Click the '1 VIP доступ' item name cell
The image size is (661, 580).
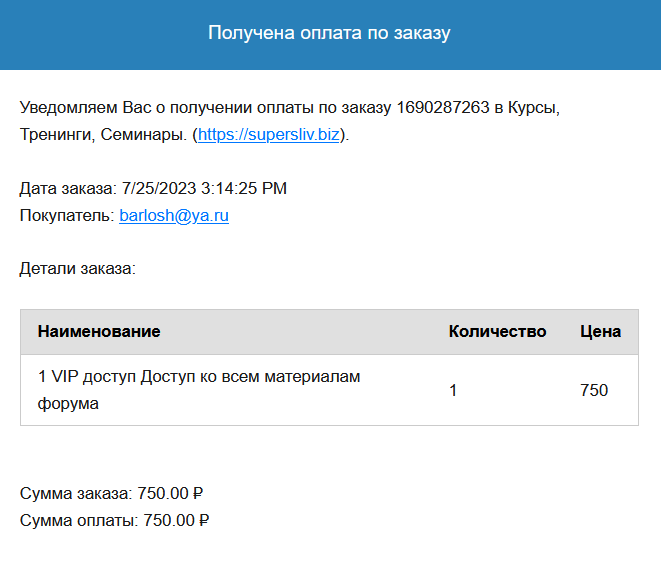pos(199,390)
